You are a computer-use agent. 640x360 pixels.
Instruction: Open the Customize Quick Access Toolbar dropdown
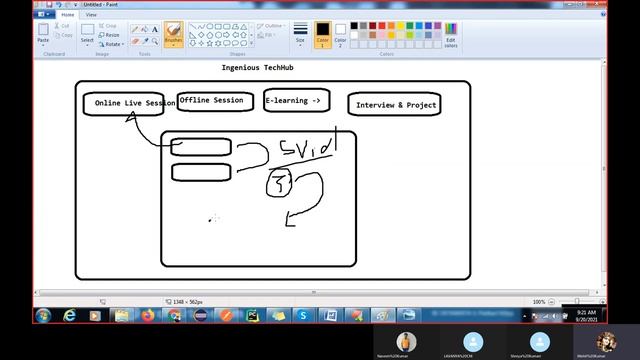point(76,4)
